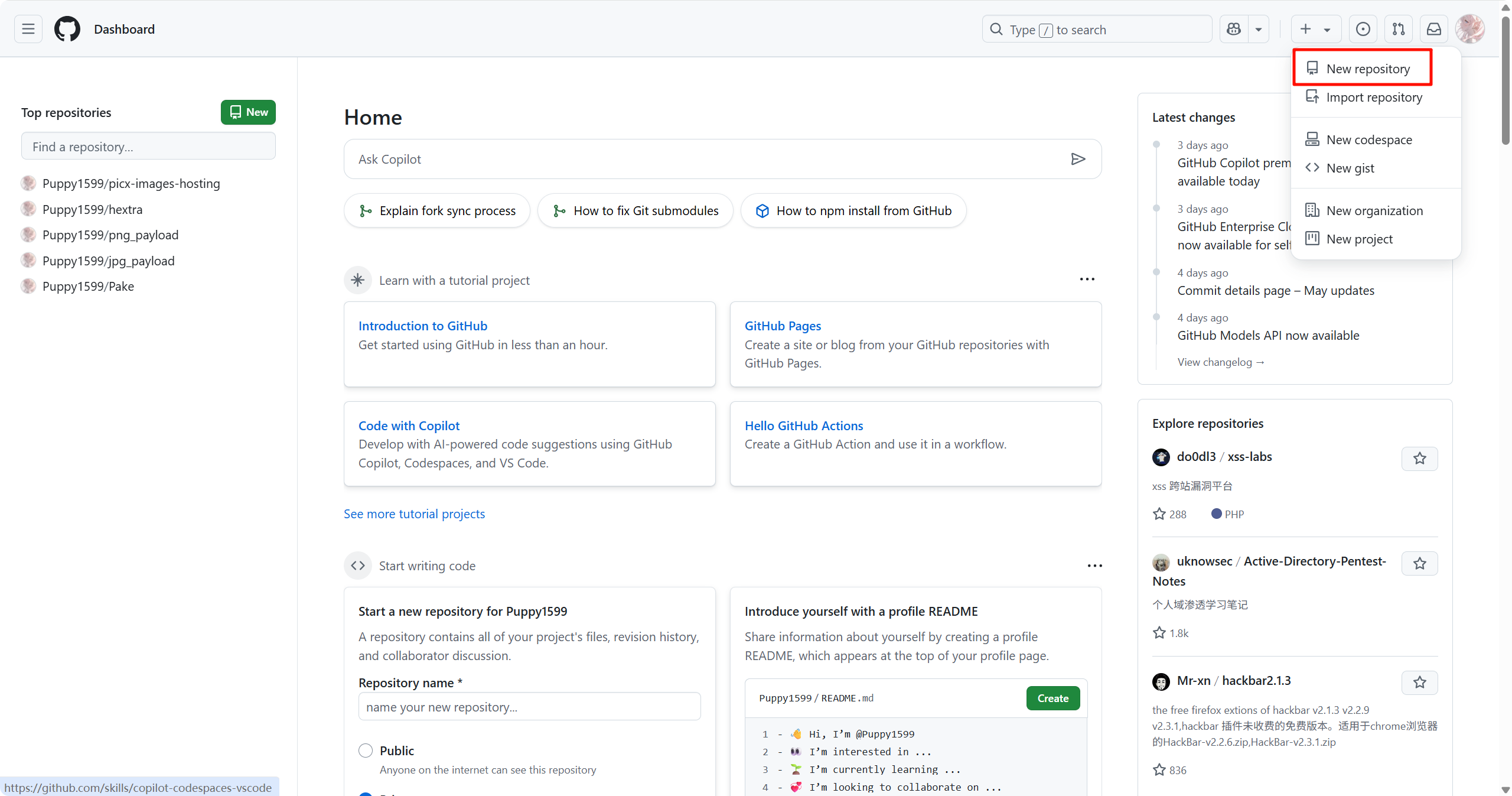The width and height of the screenshot is (1512, 796).
Task: Open Copilot chat icon in header
Action: 1234,29
